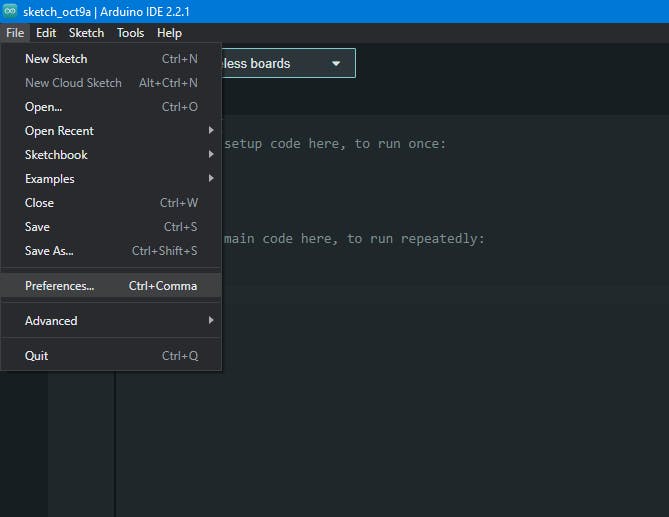The height and width of the screenshot is (517, 669).
Task: Click the board selector dropdown arrow
Action: tap(336, 64)
